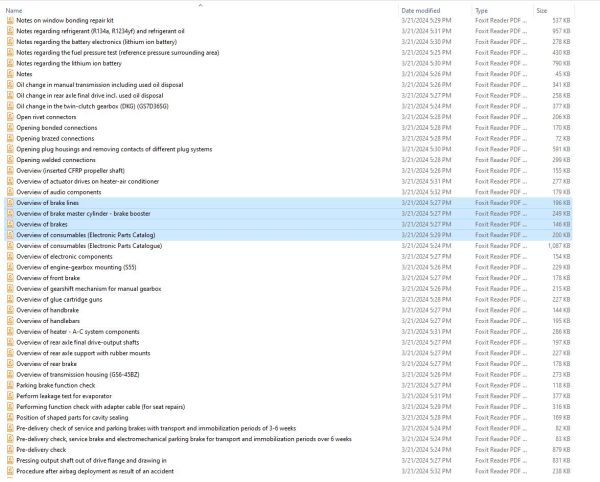Viewport: 600px width, 482px height.
Task: Click PDF icon of the file named just Notes
Action: point(10,74)
